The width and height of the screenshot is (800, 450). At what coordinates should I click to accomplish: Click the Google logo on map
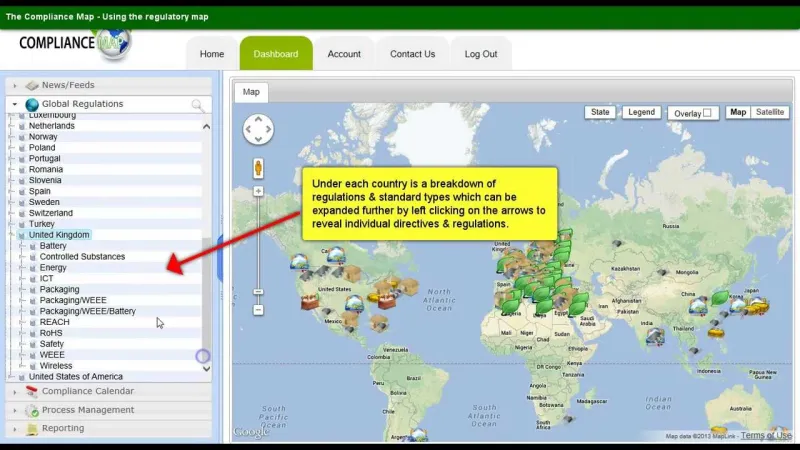[x=251, y=432]
